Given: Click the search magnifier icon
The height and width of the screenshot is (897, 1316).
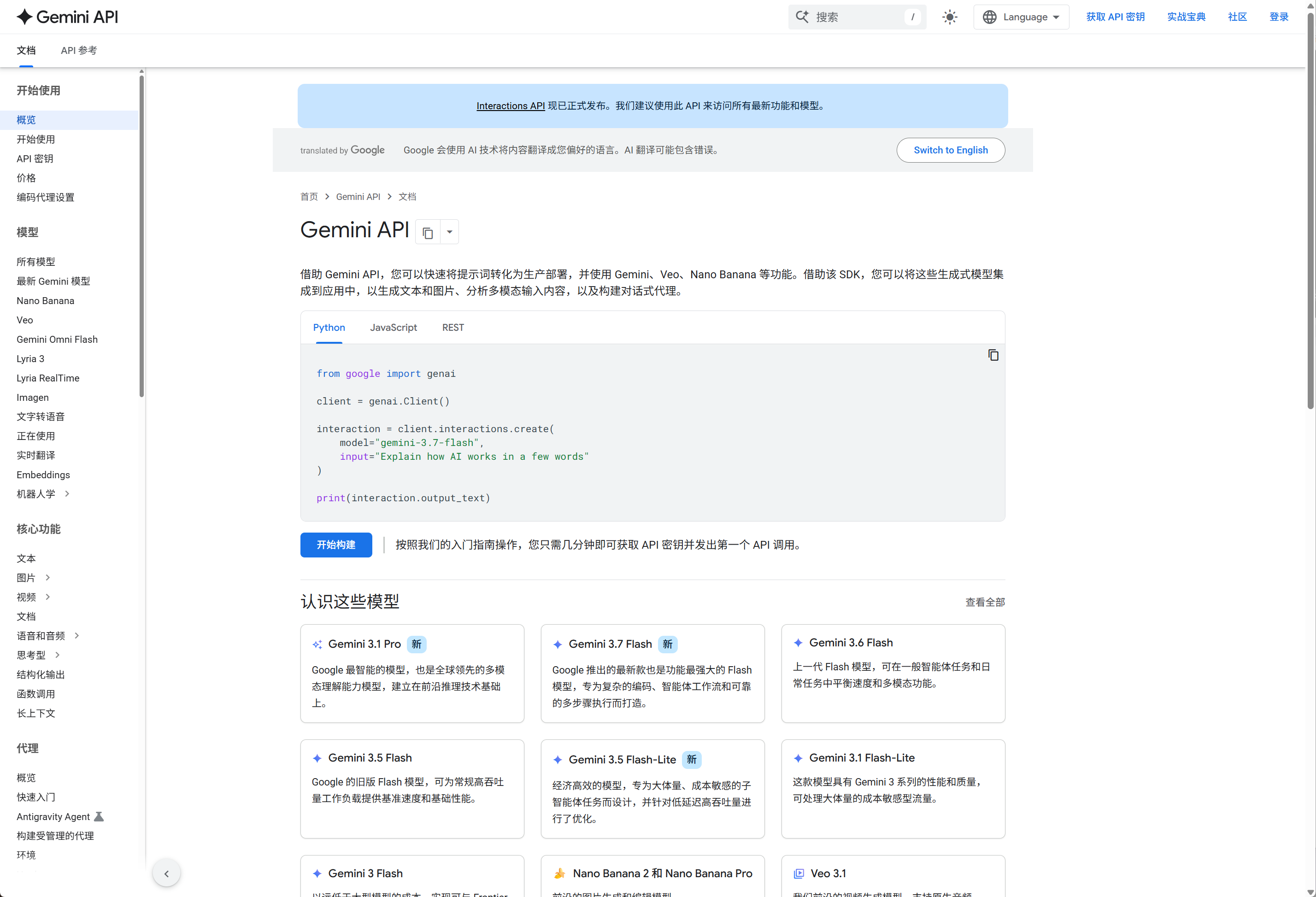Looking at the screenshot, I should 802,17.
